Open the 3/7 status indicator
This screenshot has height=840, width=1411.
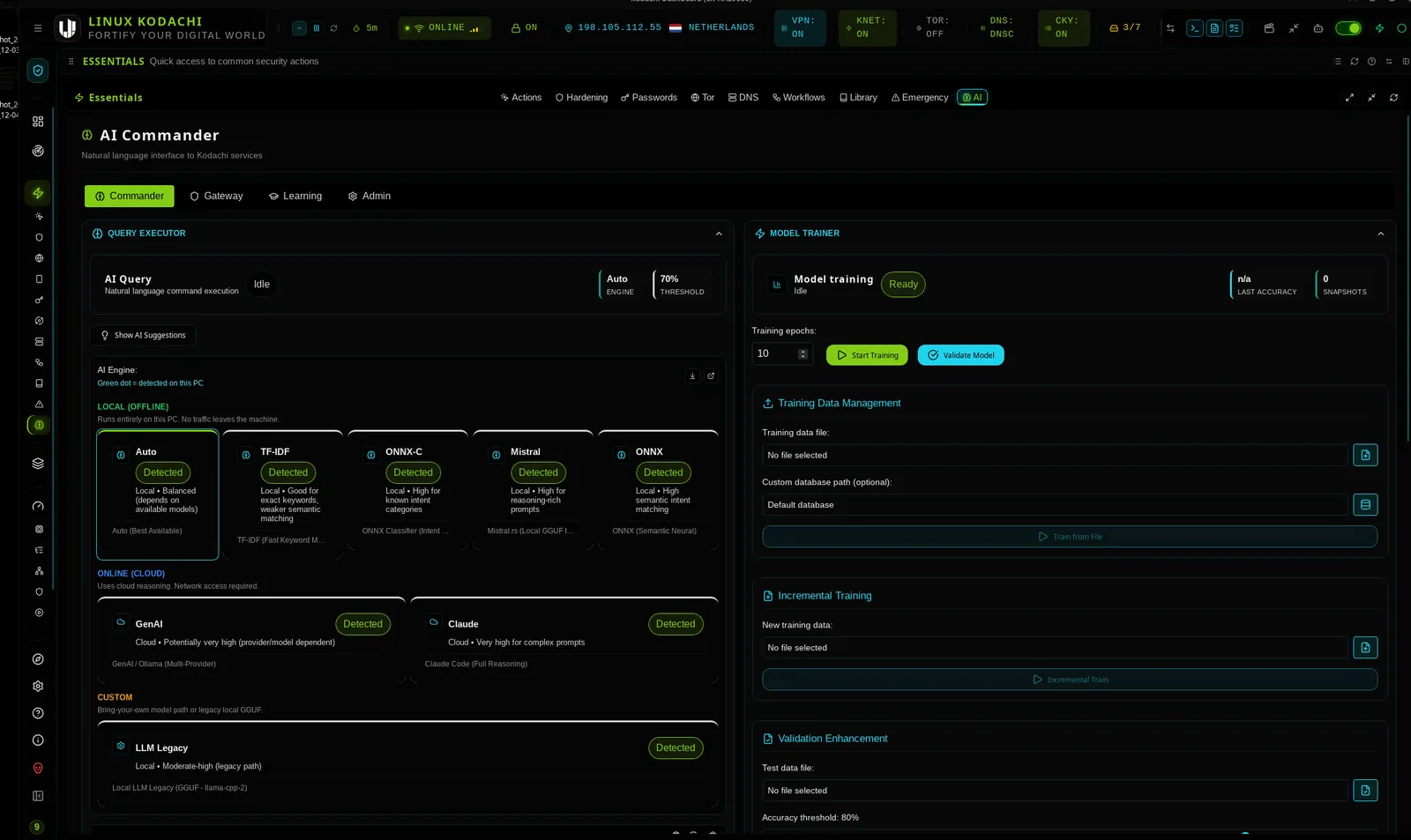1125,28
